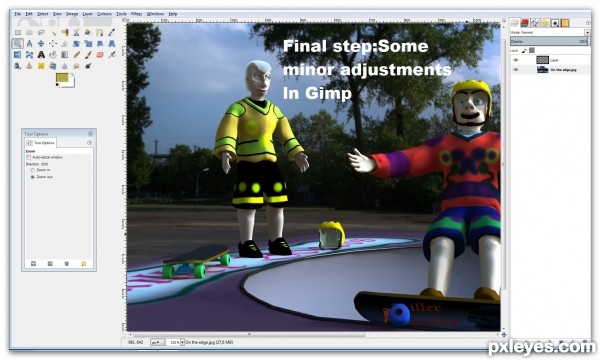Image resolution: width=600 pixels, height=360 pixels.
Task: Hide the On the edge.jpg layer
Action: 515,70
